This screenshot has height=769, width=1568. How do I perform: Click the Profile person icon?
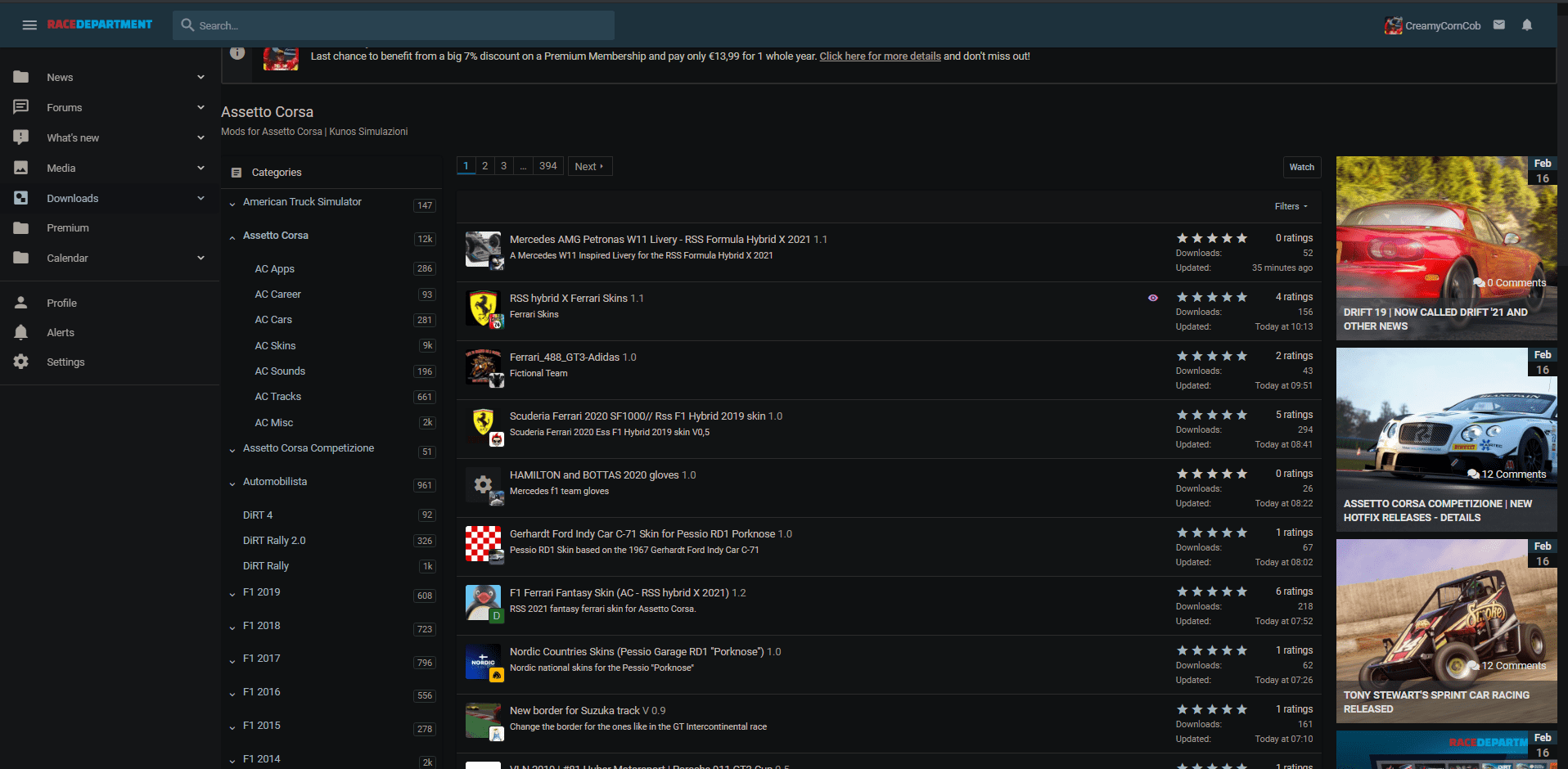[21, 303]
